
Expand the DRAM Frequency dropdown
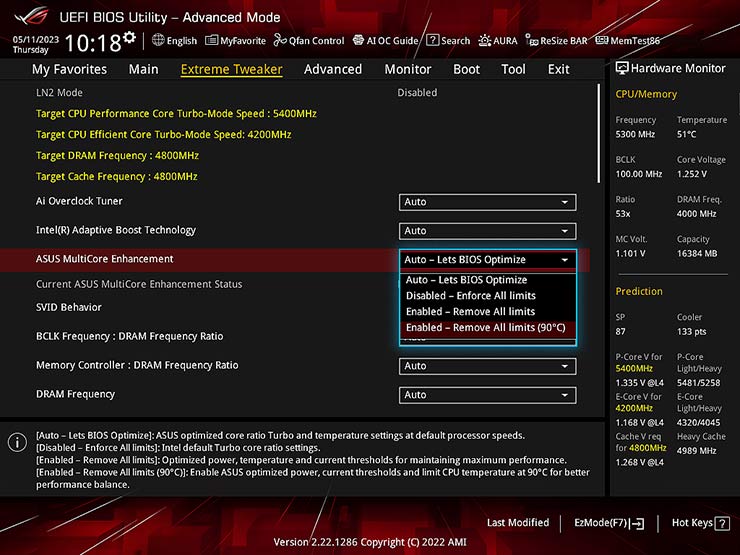point(487,395)
